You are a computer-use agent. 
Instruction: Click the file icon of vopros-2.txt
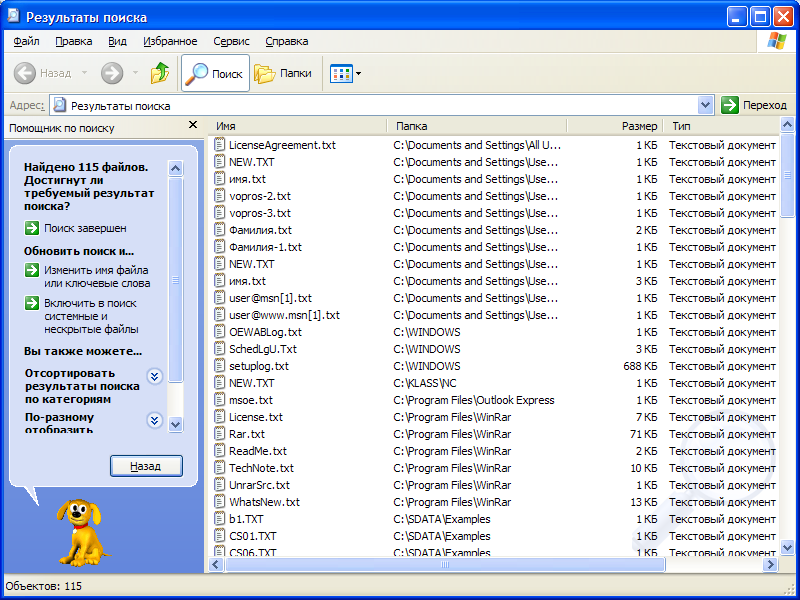click(x=219, y=196)
